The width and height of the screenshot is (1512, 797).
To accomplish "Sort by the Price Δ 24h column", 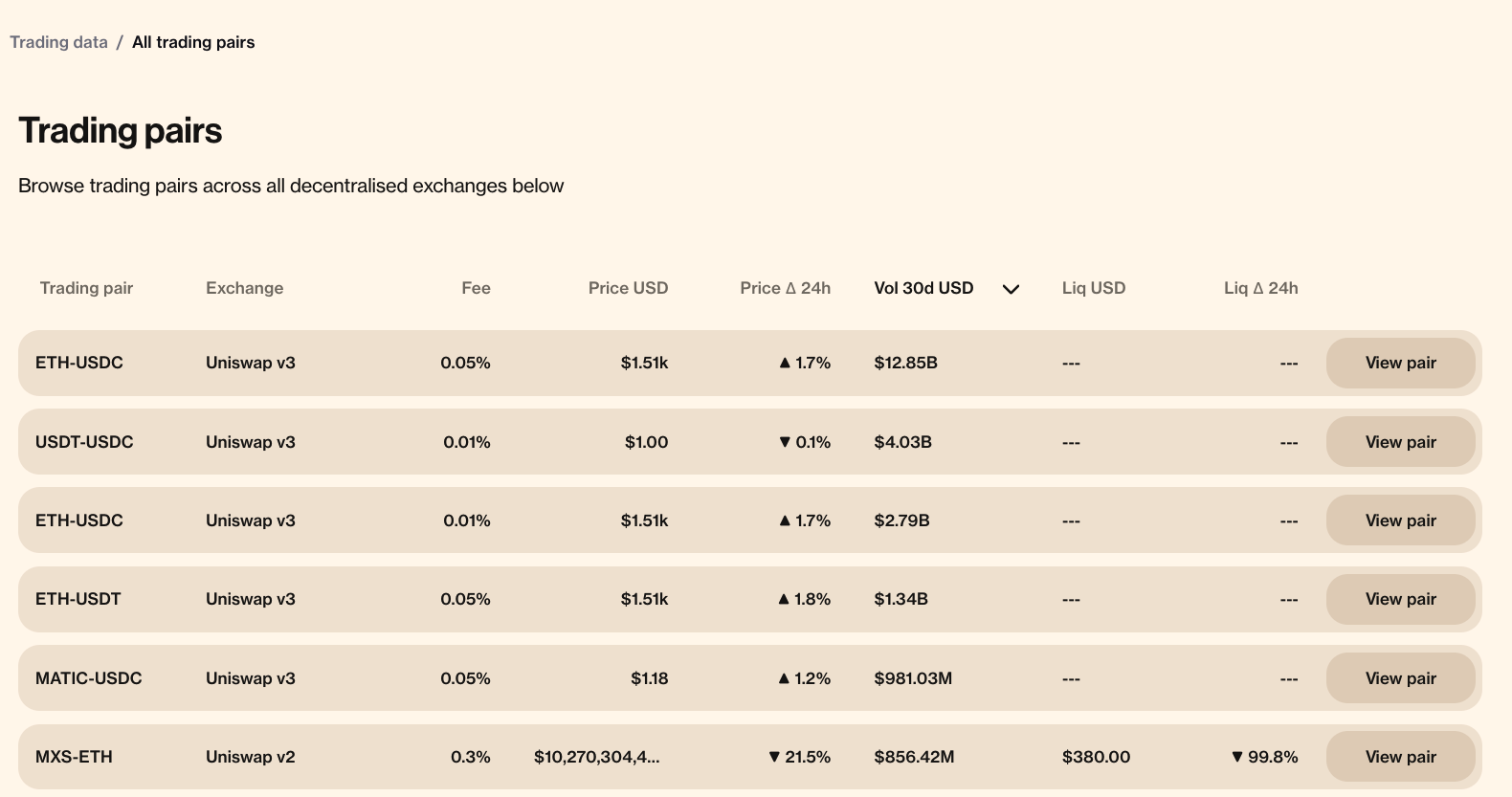I will click(x=785, y=288).
